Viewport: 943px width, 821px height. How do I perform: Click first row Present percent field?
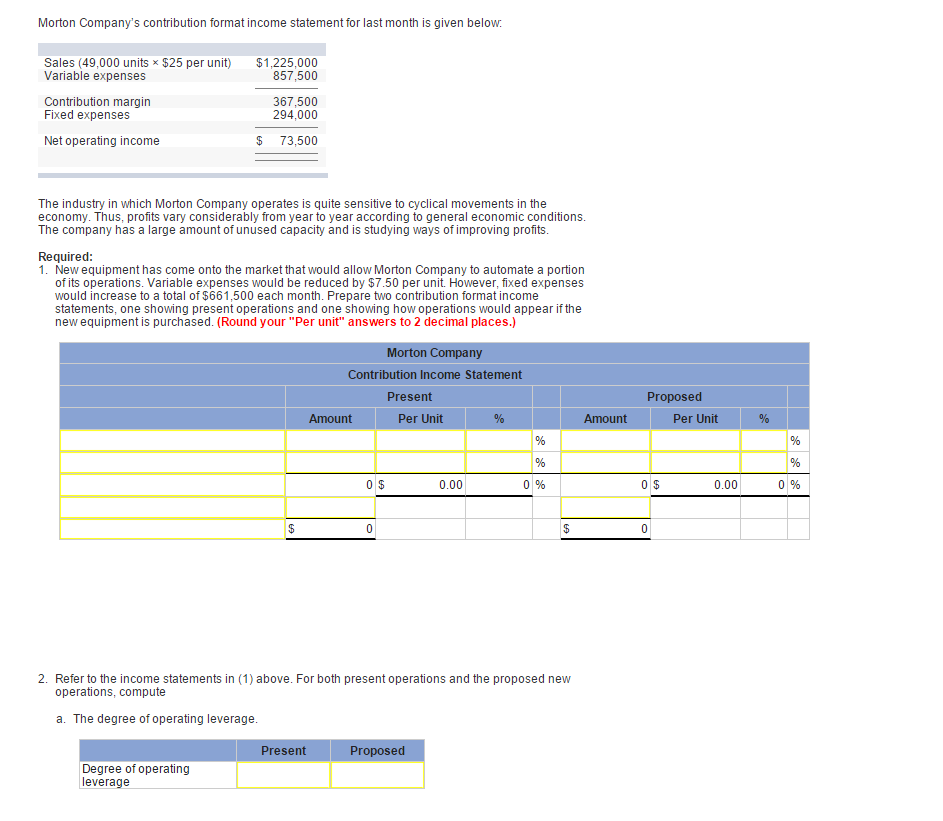[x=499, y=441]
